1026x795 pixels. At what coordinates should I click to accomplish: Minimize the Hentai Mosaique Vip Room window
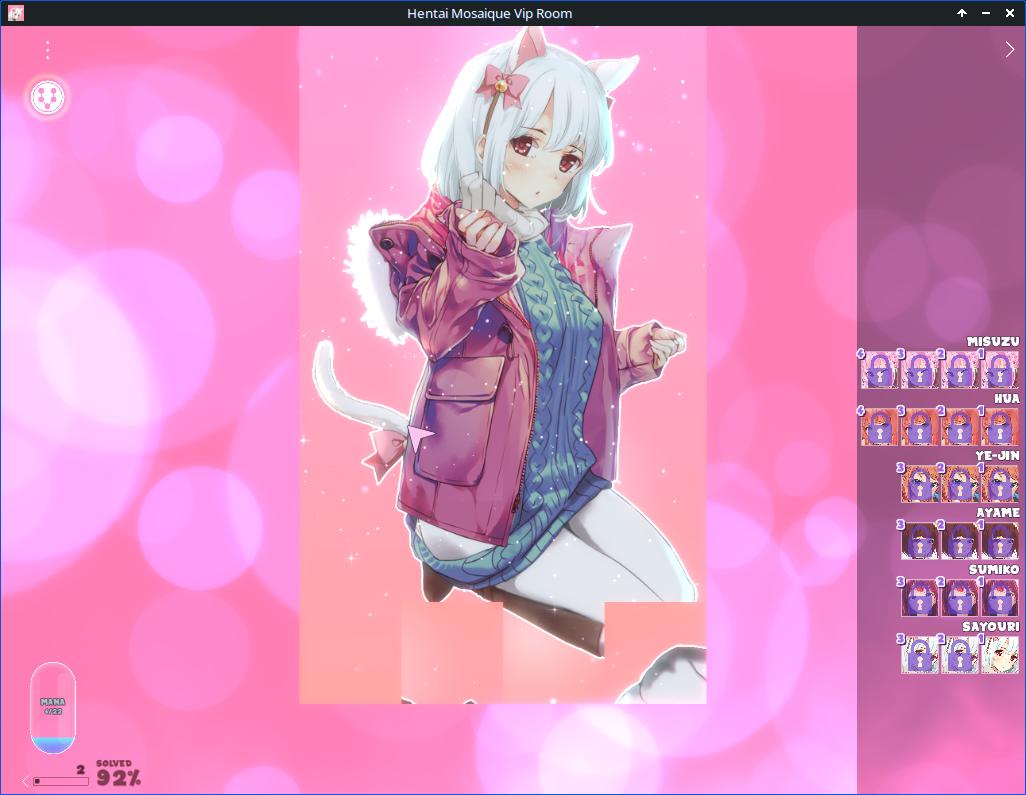985,13
